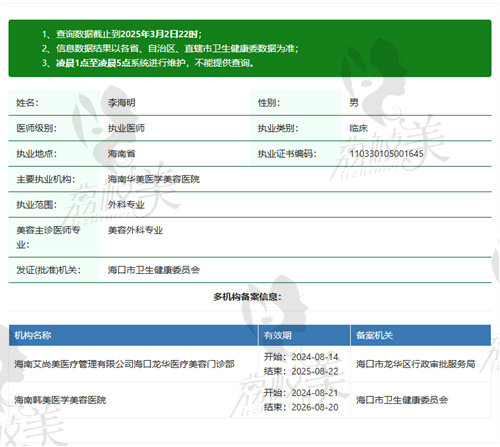The height and width of the screenshot is (447, 500).
Task: Click the 执业范围 label
Action: click(36, 204)
